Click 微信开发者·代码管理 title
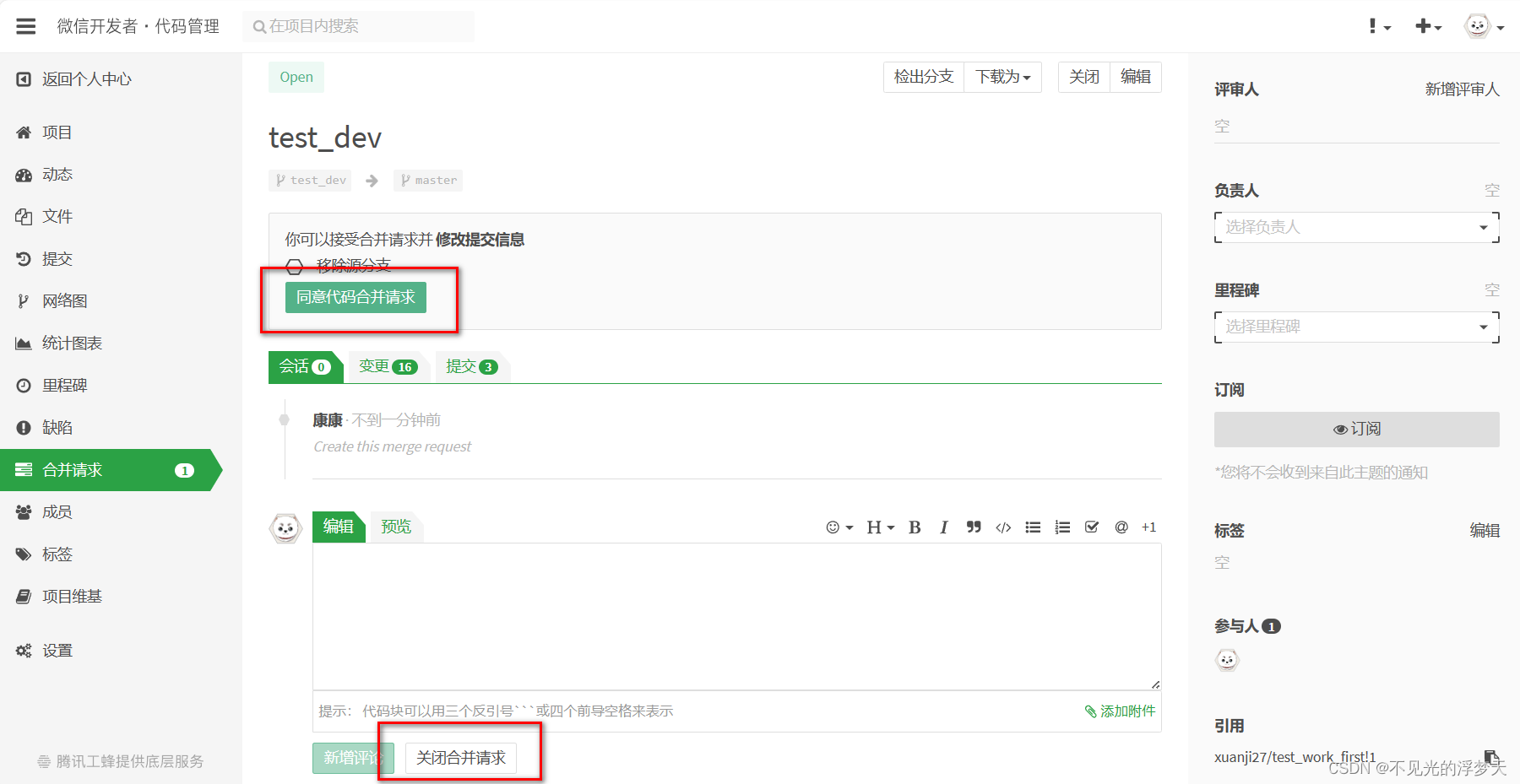This screenshot has width=1520, height=784. tap(138, 26)
